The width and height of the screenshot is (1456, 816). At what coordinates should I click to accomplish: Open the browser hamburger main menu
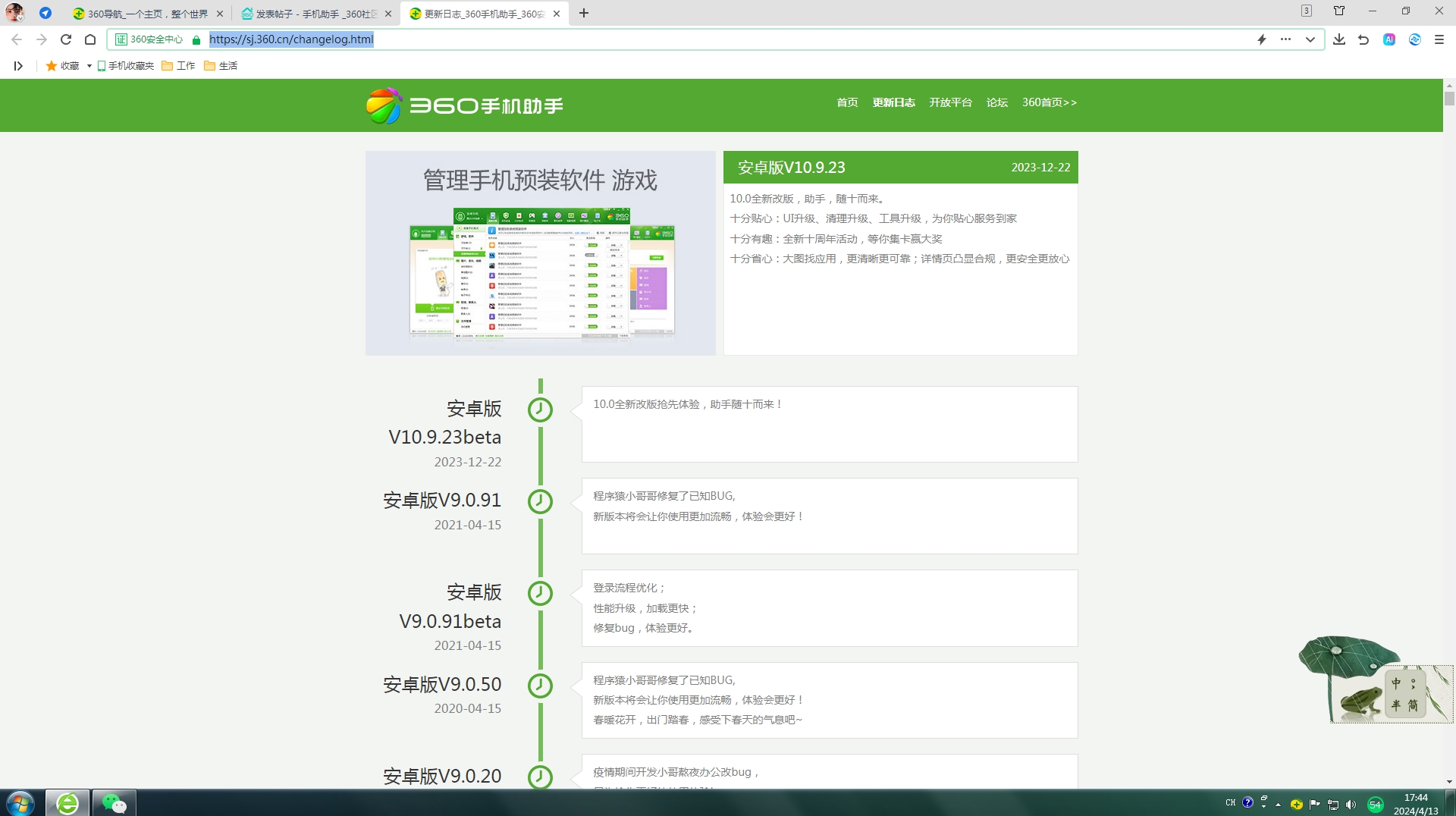point(1439,39)
